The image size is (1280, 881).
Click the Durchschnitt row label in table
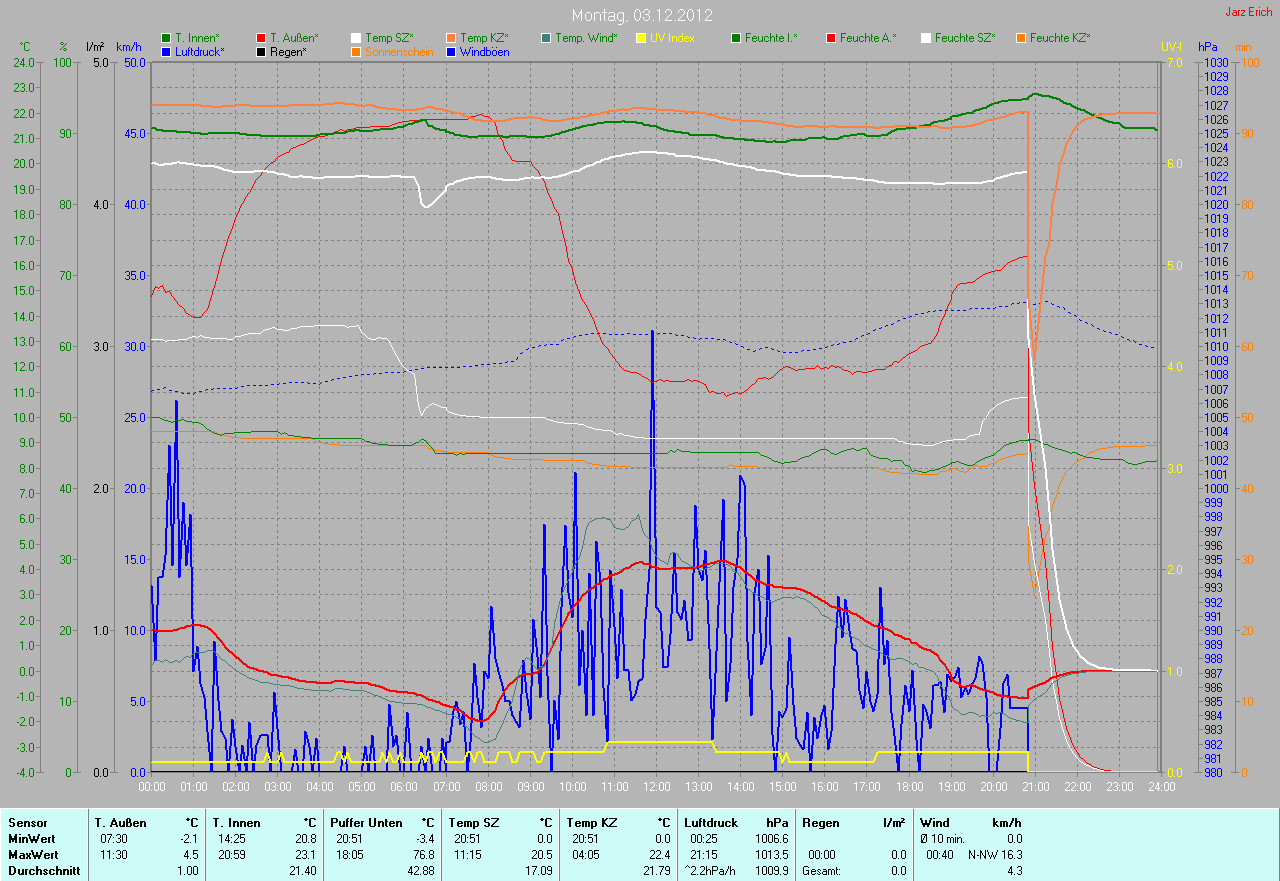coord(39,871)
